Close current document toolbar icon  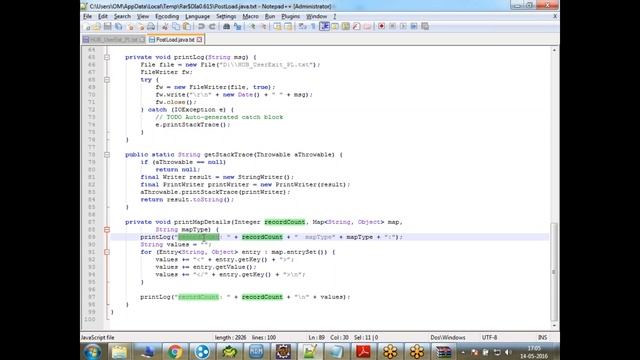(130, 27)
